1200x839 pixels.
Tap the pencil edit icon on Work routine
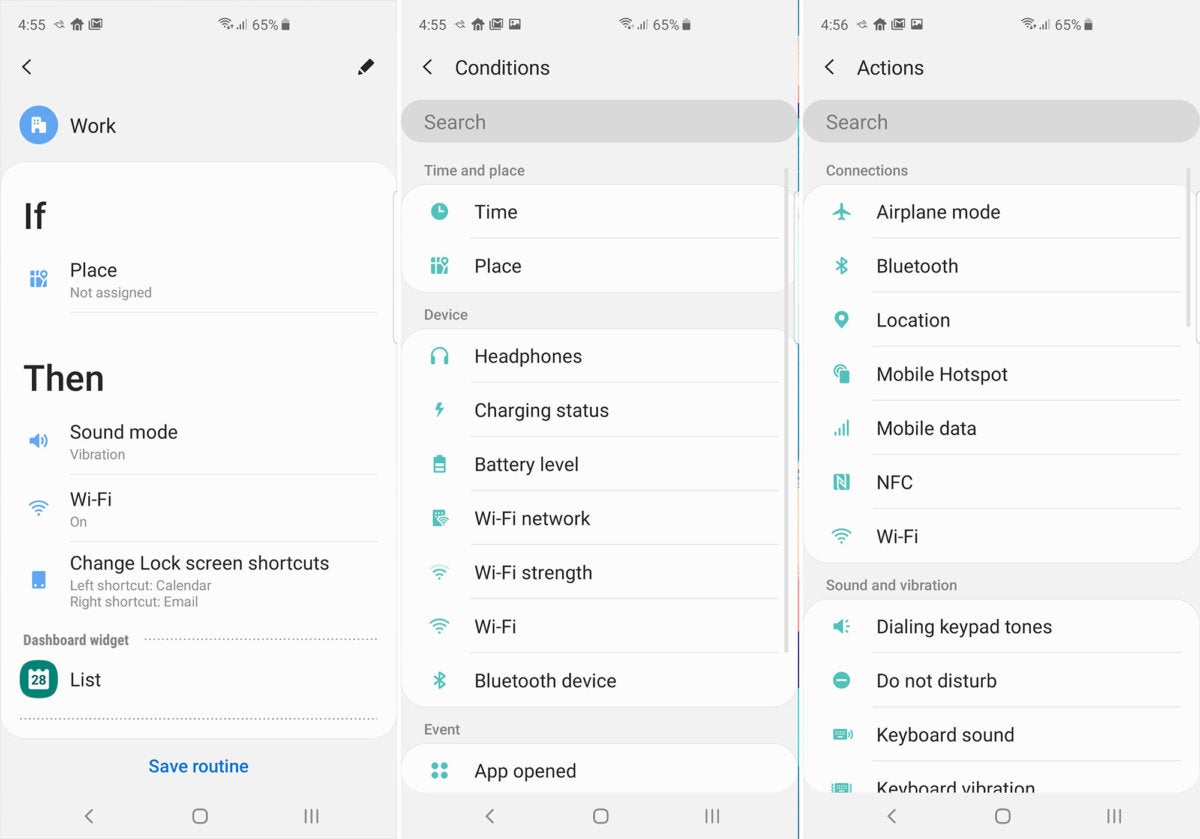tap(366, 67)
